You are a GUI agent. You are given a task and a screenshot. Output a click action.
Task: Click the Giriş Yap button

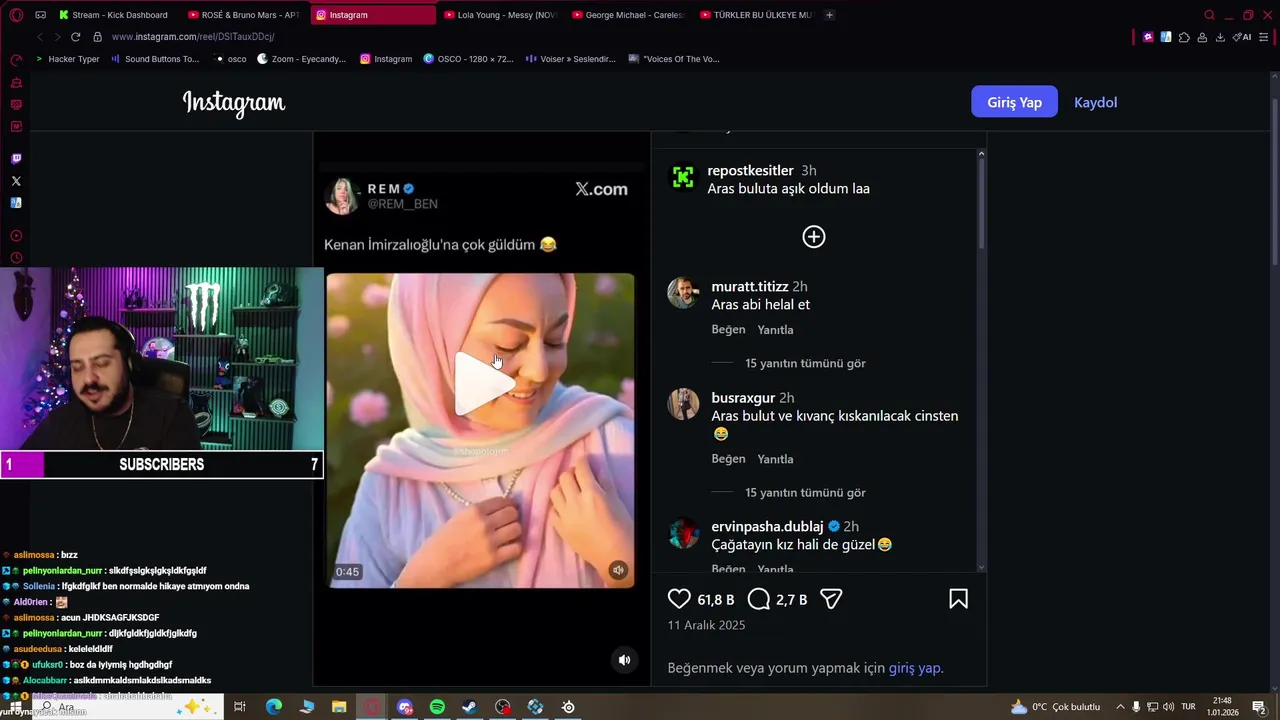click(x=1014, y=102)
